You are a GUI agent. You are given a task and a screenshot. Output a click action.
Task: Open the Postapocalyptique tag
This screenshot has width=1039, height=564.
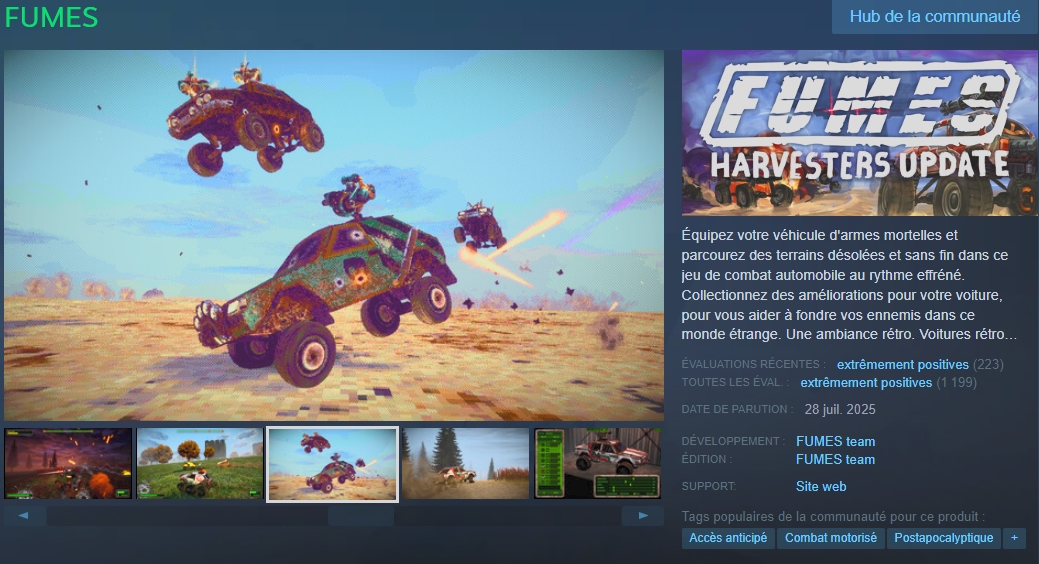[x=944, y=537]
